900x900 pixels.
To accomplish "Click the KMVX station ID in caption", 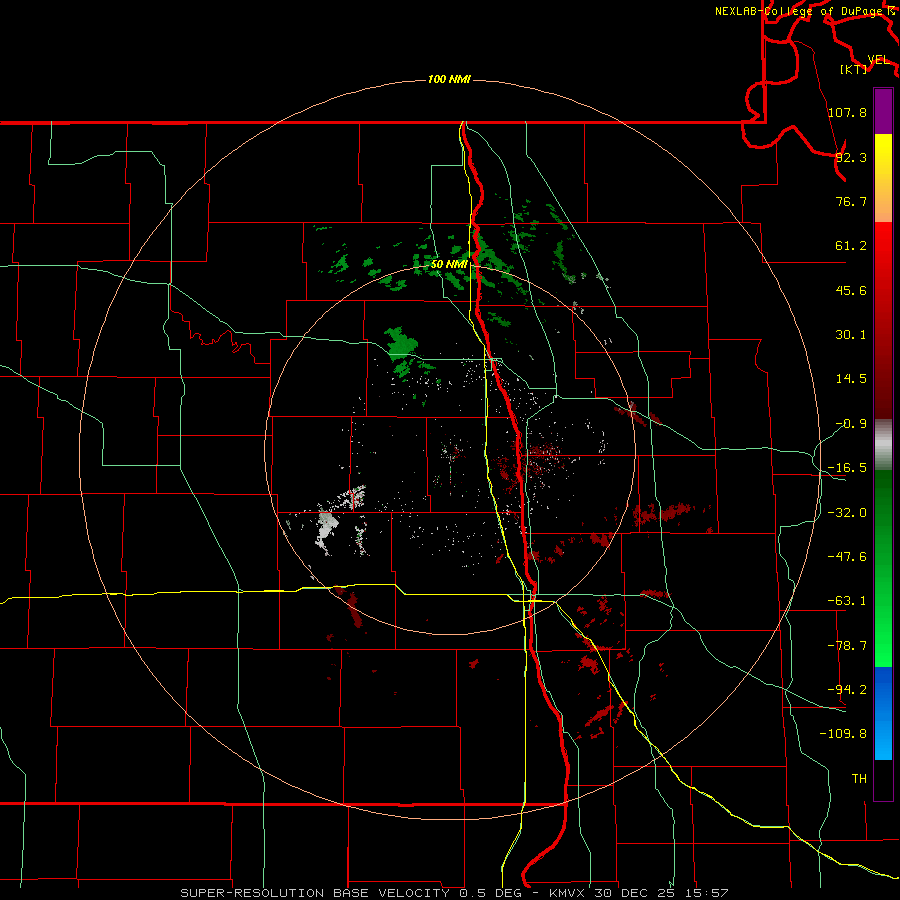I will coord(567,893).
